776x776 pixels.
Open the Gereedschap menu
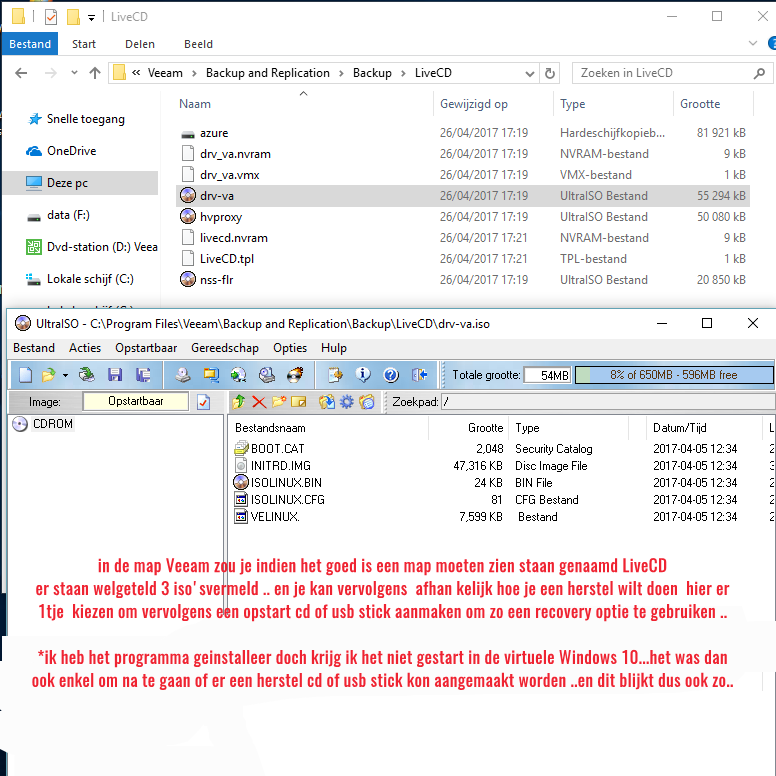pos(224,348)
